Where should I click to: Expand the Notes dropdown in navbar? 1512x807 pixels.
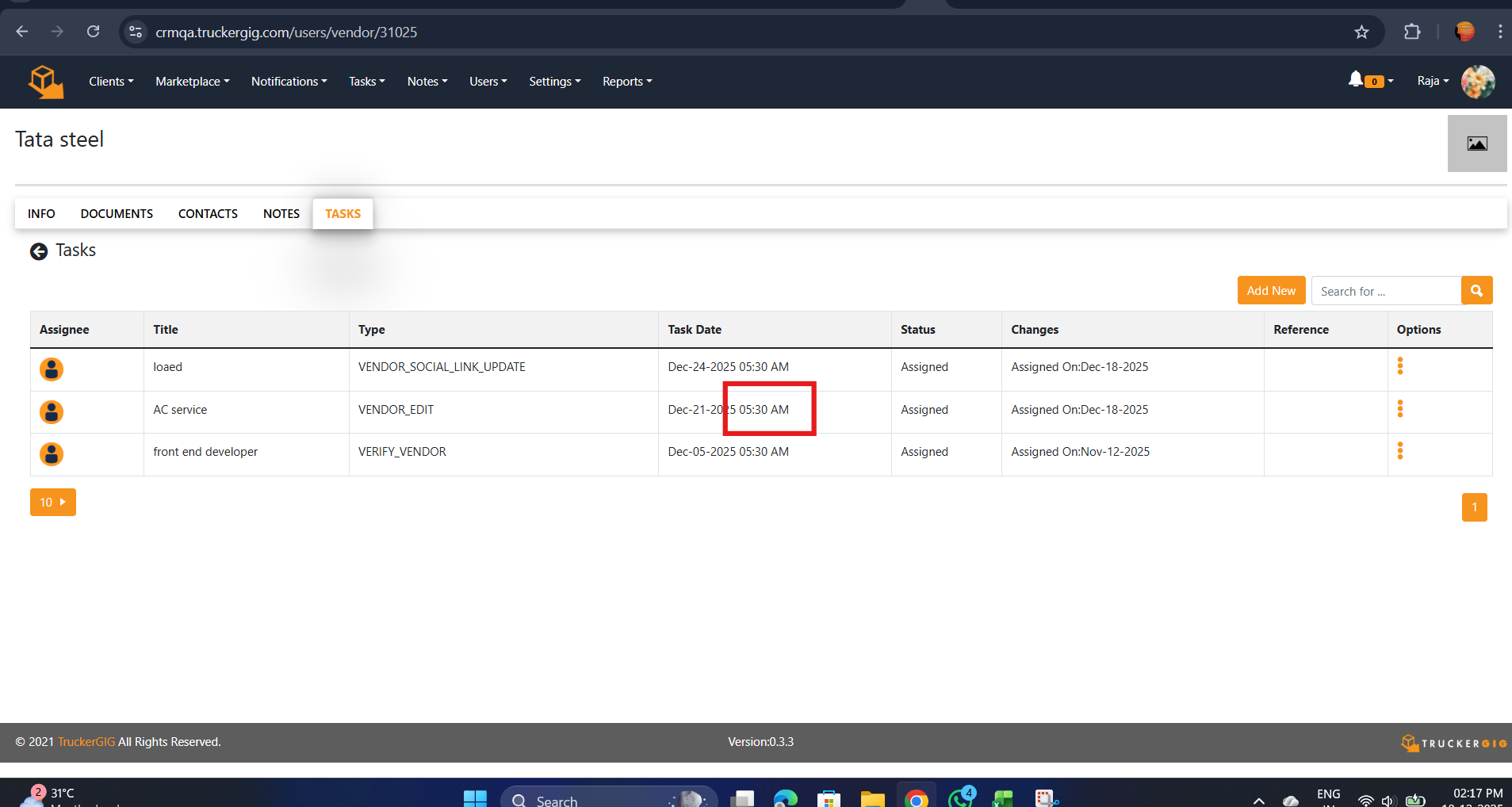(427, 82)
